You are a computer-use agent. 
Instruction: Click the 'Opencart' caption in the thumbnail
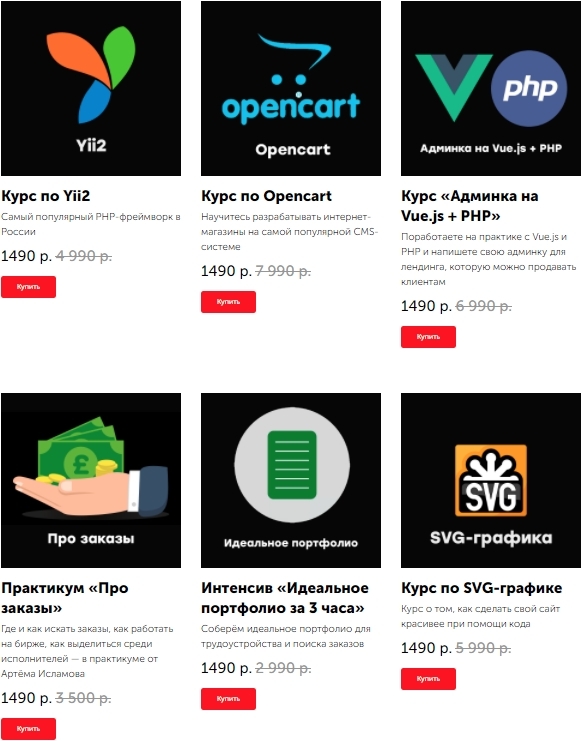click(293, 150)
